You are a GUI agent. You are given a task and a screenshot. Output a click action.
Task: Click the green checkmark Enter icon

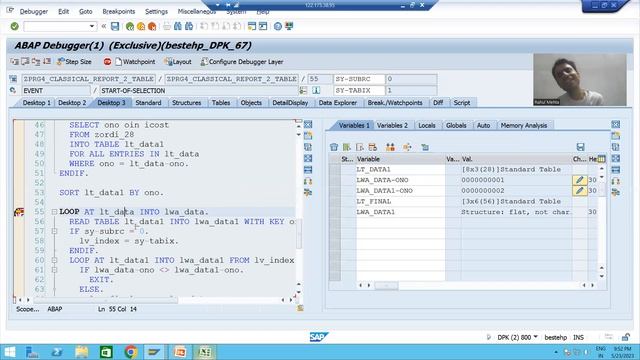pyautogui.click(x=15, y=27)
